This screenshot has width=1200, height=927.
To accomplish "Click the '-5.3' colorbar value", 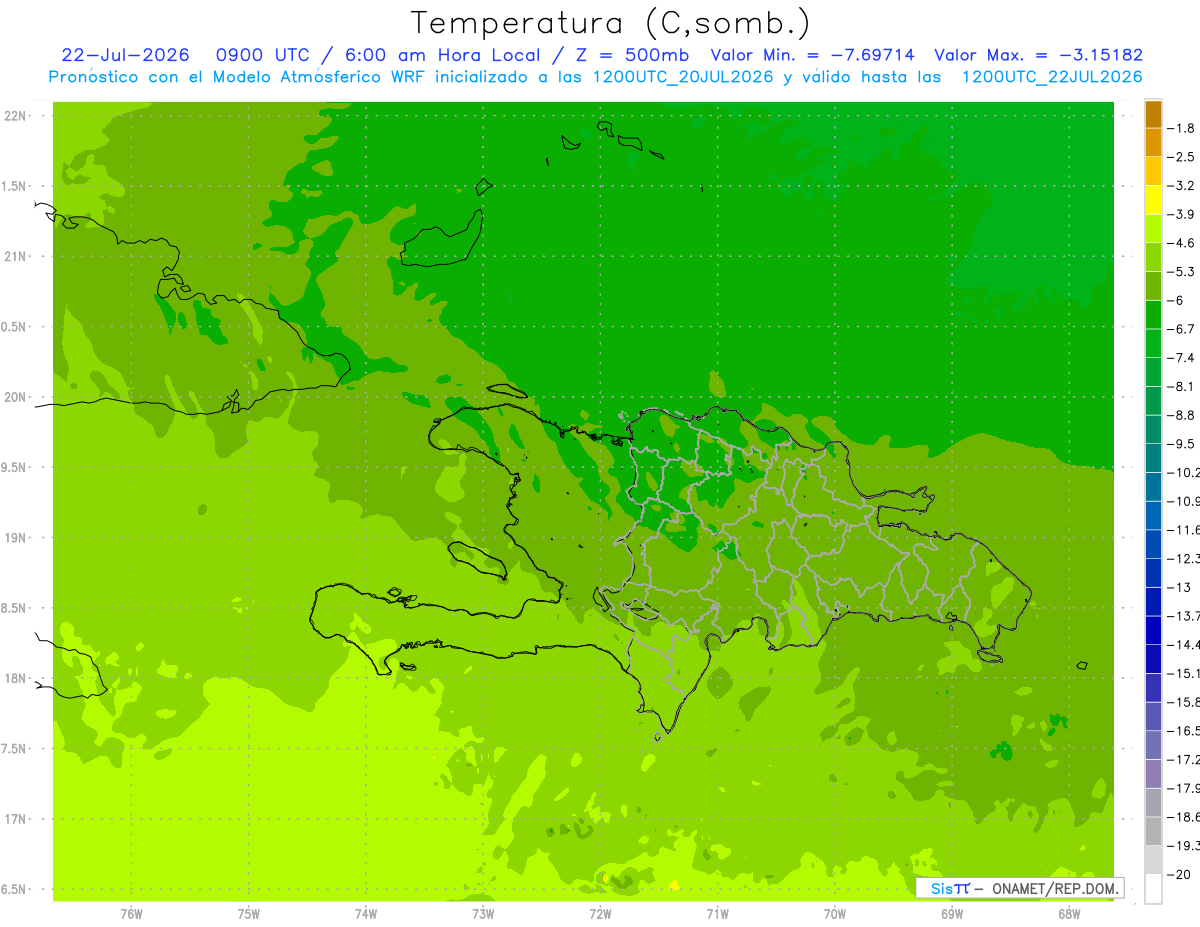I will click(1181, 271).
